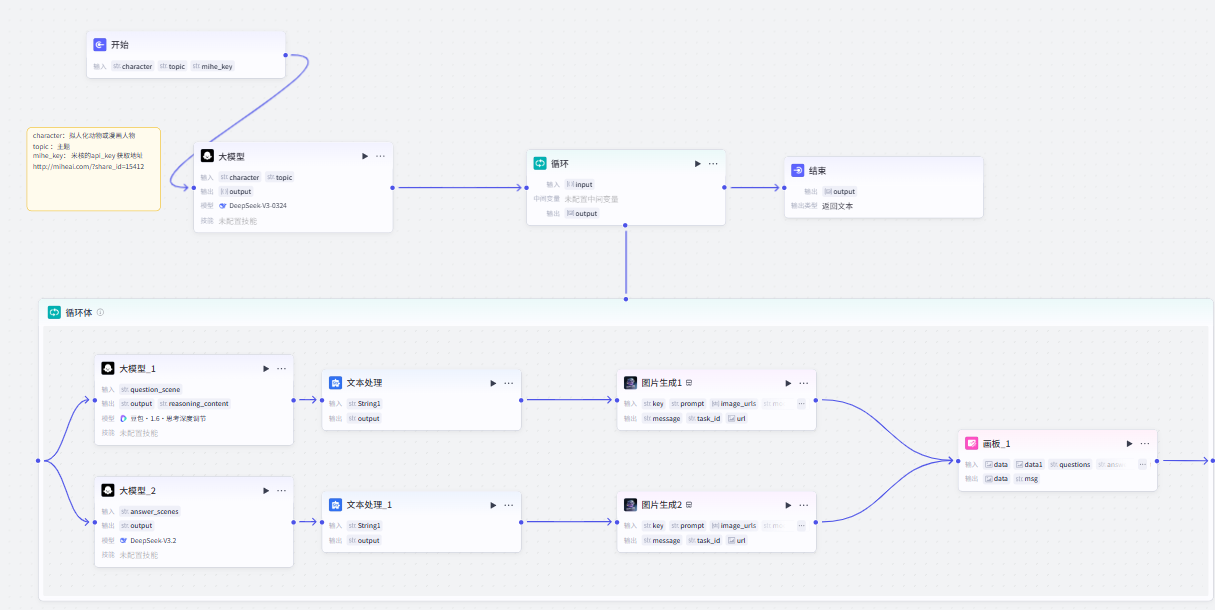Click the pink 画板_1 canvas node icon
1215x610 pixels.
(x=972, y=443)
